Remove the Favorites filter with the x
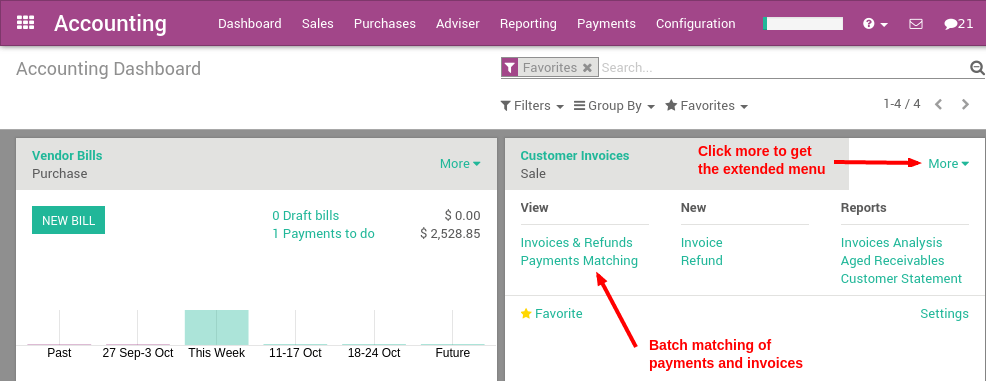The height and width of the screenshot is (381, 986). [x=587, y=67]
